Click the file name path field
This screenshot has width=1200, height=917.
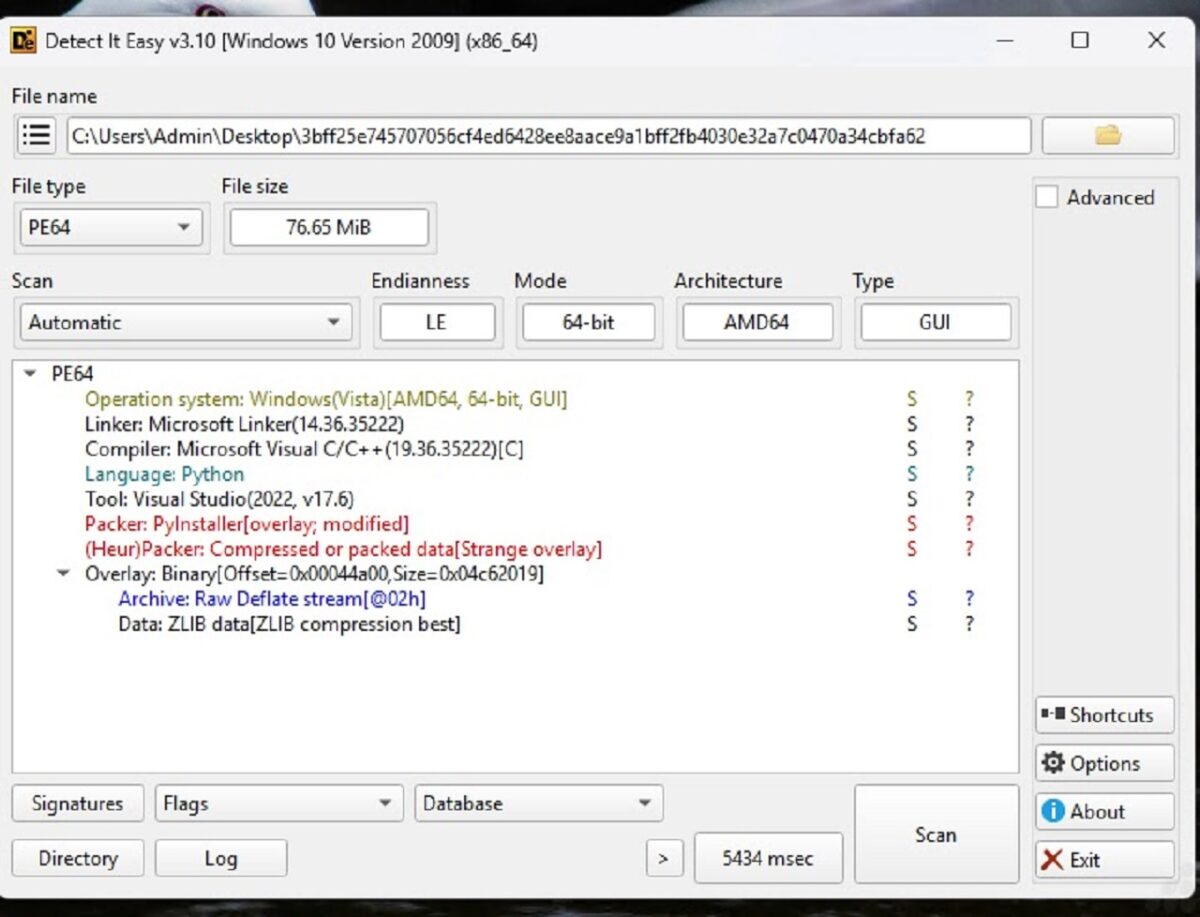click(549, 136)
